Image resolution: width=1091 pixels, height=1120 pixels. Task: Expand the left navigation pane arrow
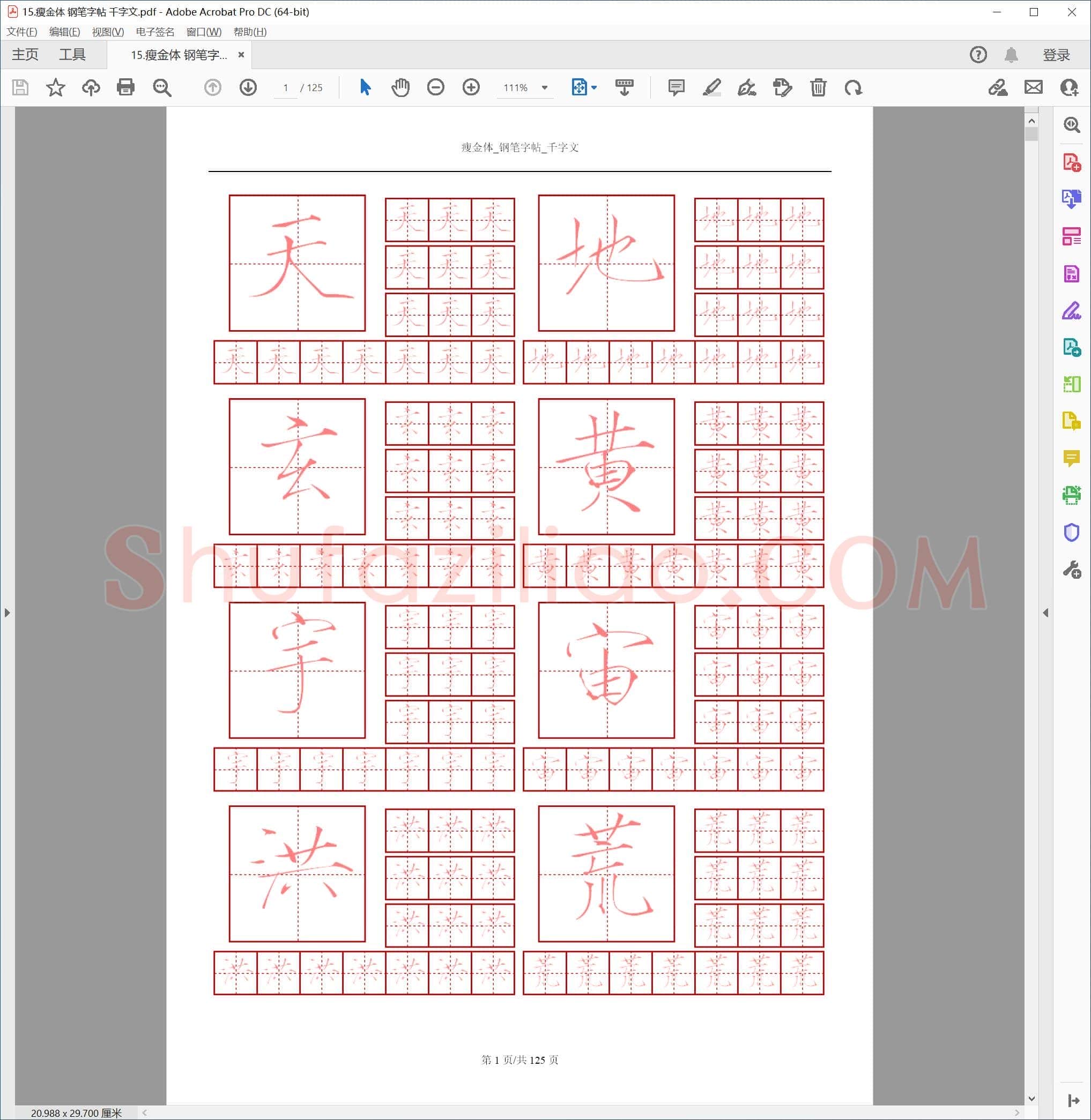7,613
